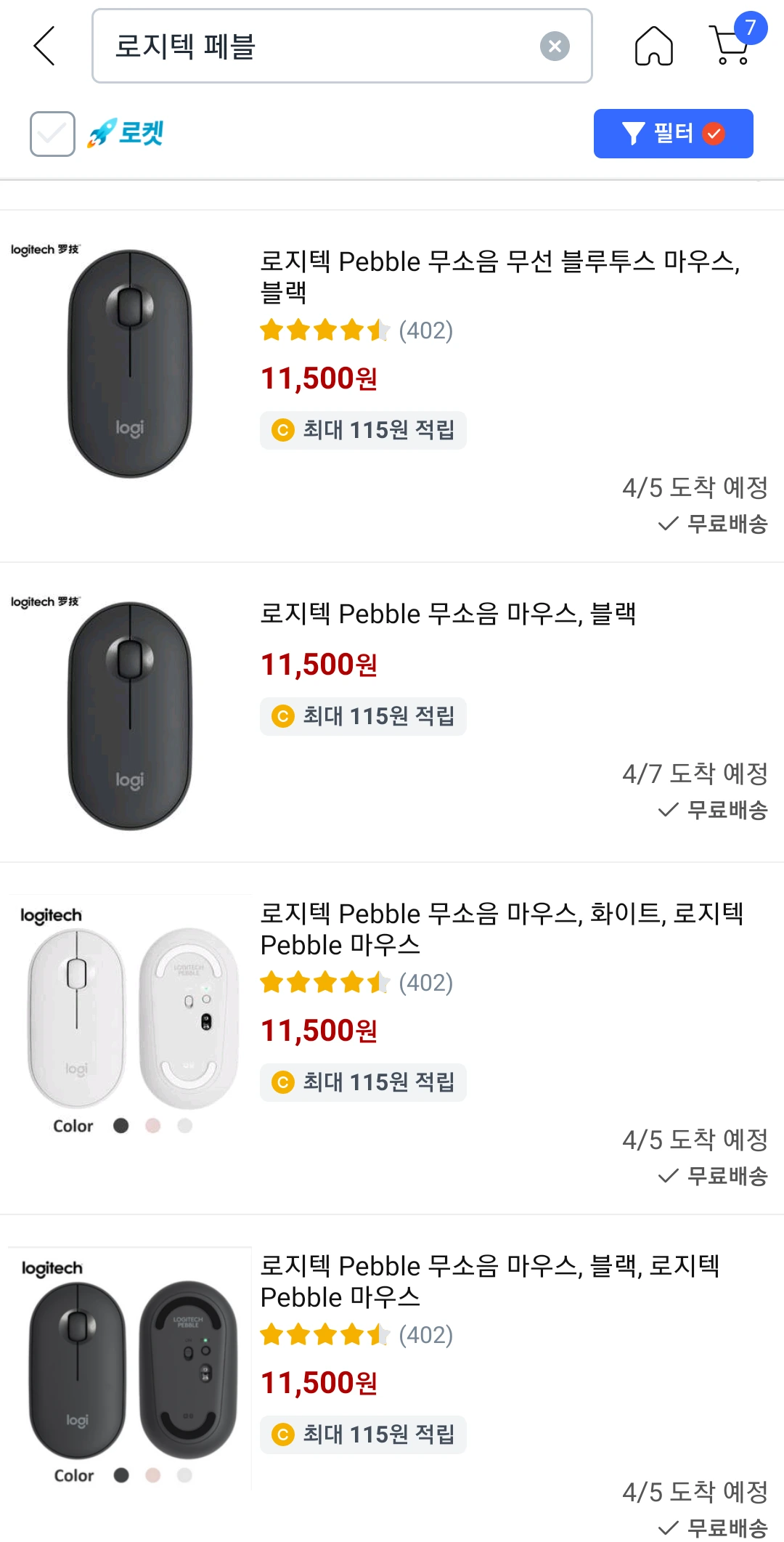Open the 화이트 Pebble 마우스 product title
784x1542 pixels.
click(501, 929)
